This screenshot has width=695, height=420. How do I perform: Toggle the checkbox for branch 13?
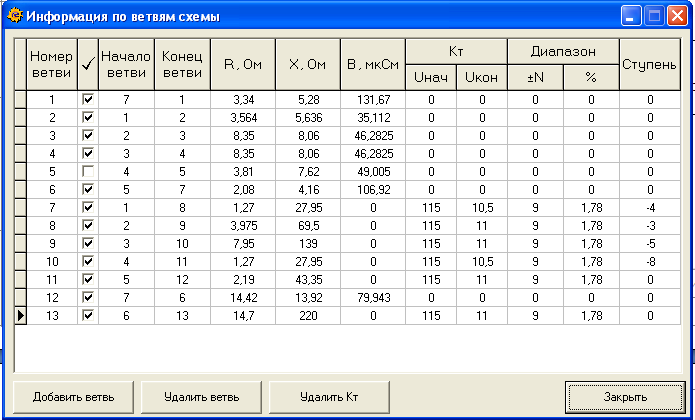(x=88, y=315)
